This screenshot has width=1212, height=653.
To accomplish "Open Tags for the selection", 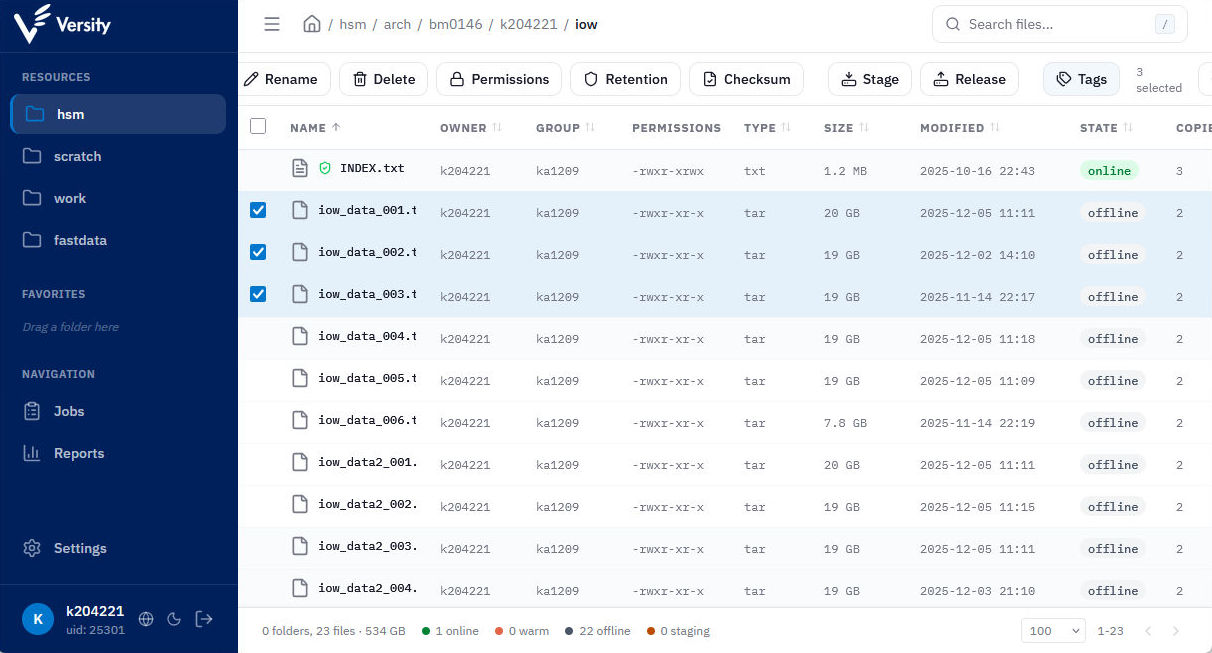I will click(1081, 79).
